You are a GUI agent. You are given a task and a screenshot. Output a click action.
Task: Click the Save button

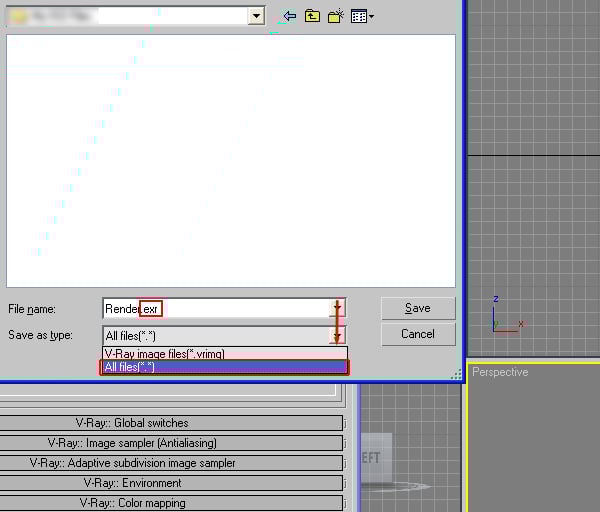tap(418, 308)
